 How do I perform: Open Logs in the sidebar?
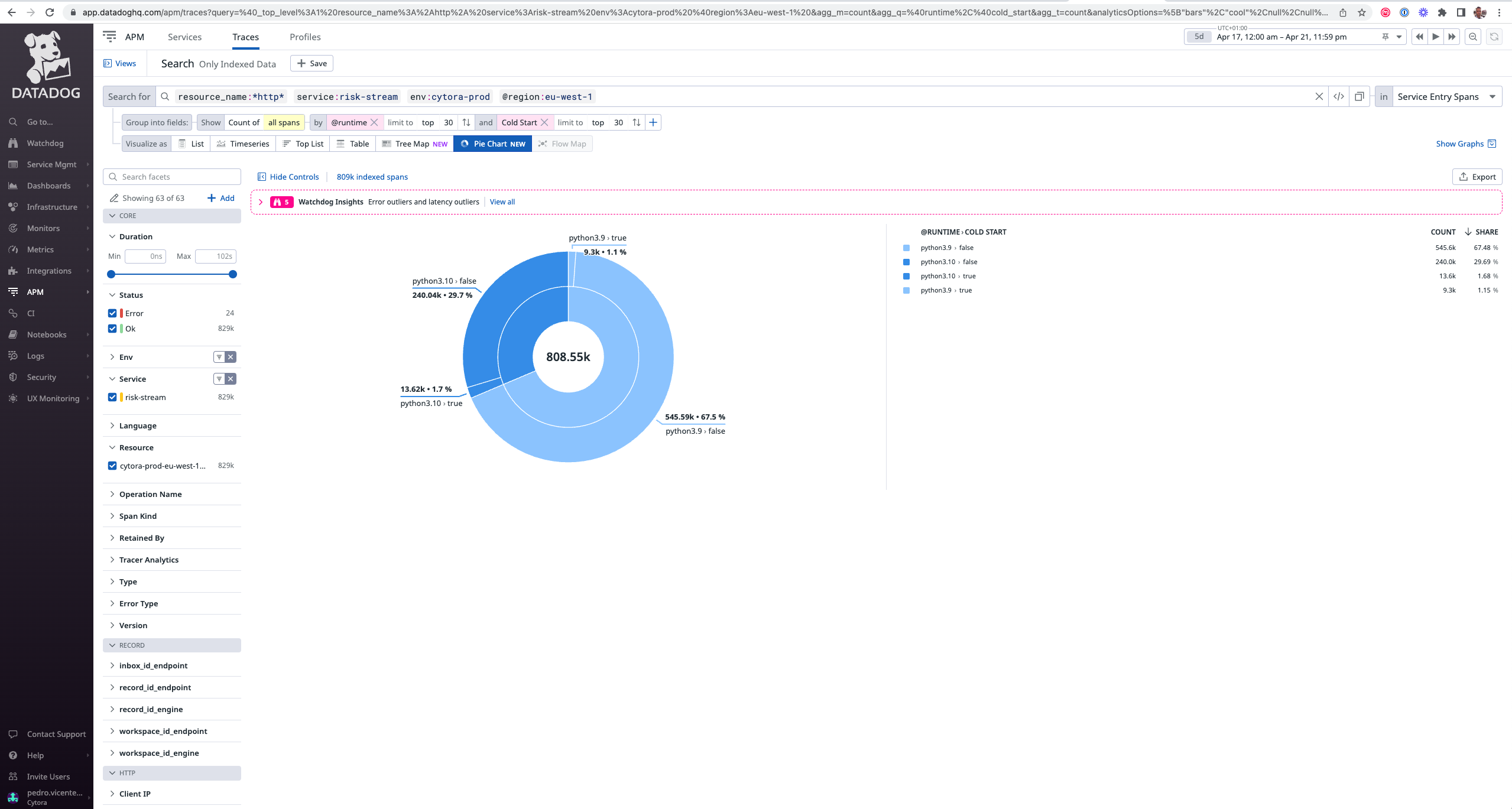[x=35, y=356]
